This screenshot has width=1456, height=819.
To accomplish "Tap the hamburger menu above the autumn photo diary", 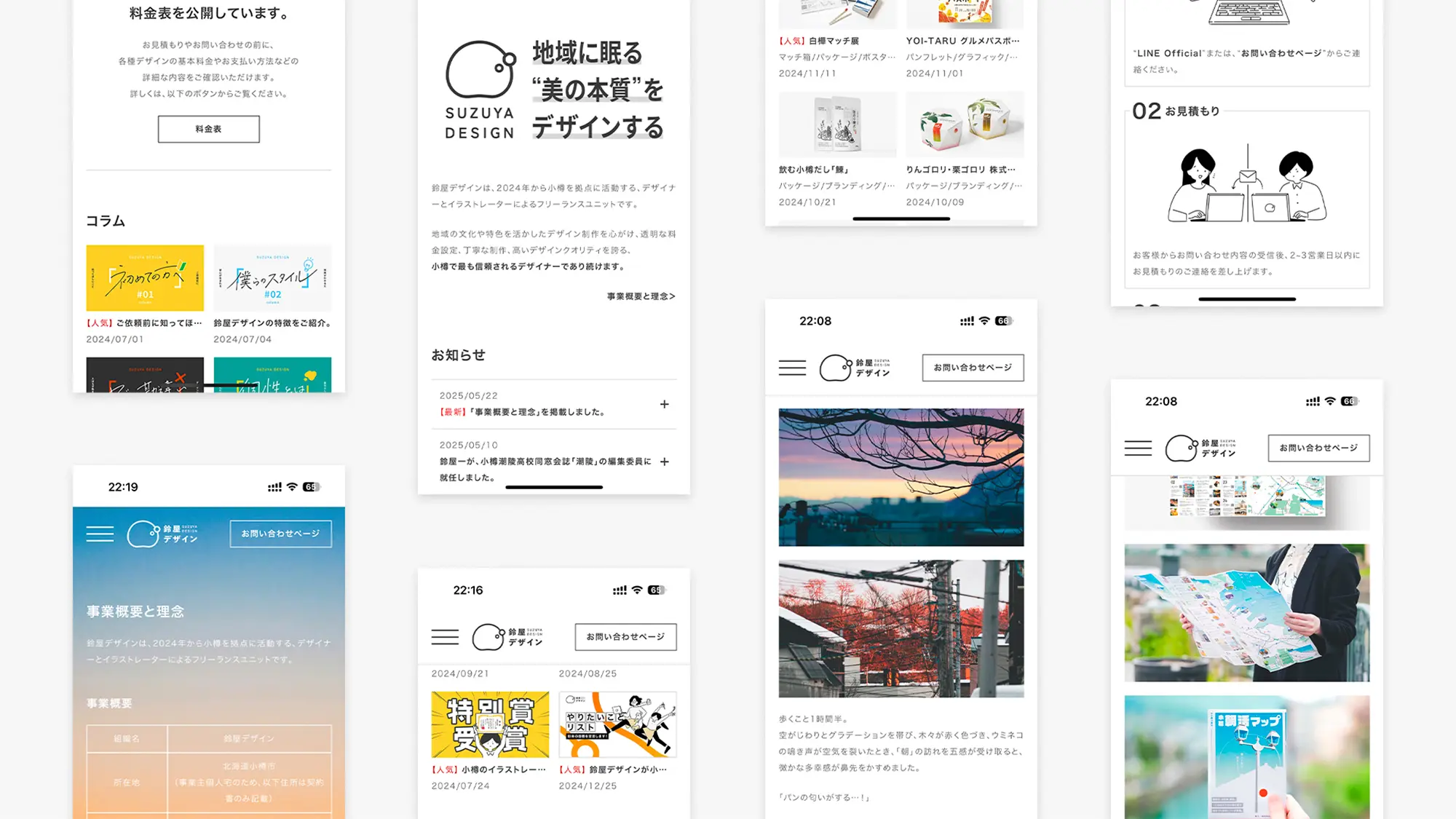I will click(x=793, y=368).
